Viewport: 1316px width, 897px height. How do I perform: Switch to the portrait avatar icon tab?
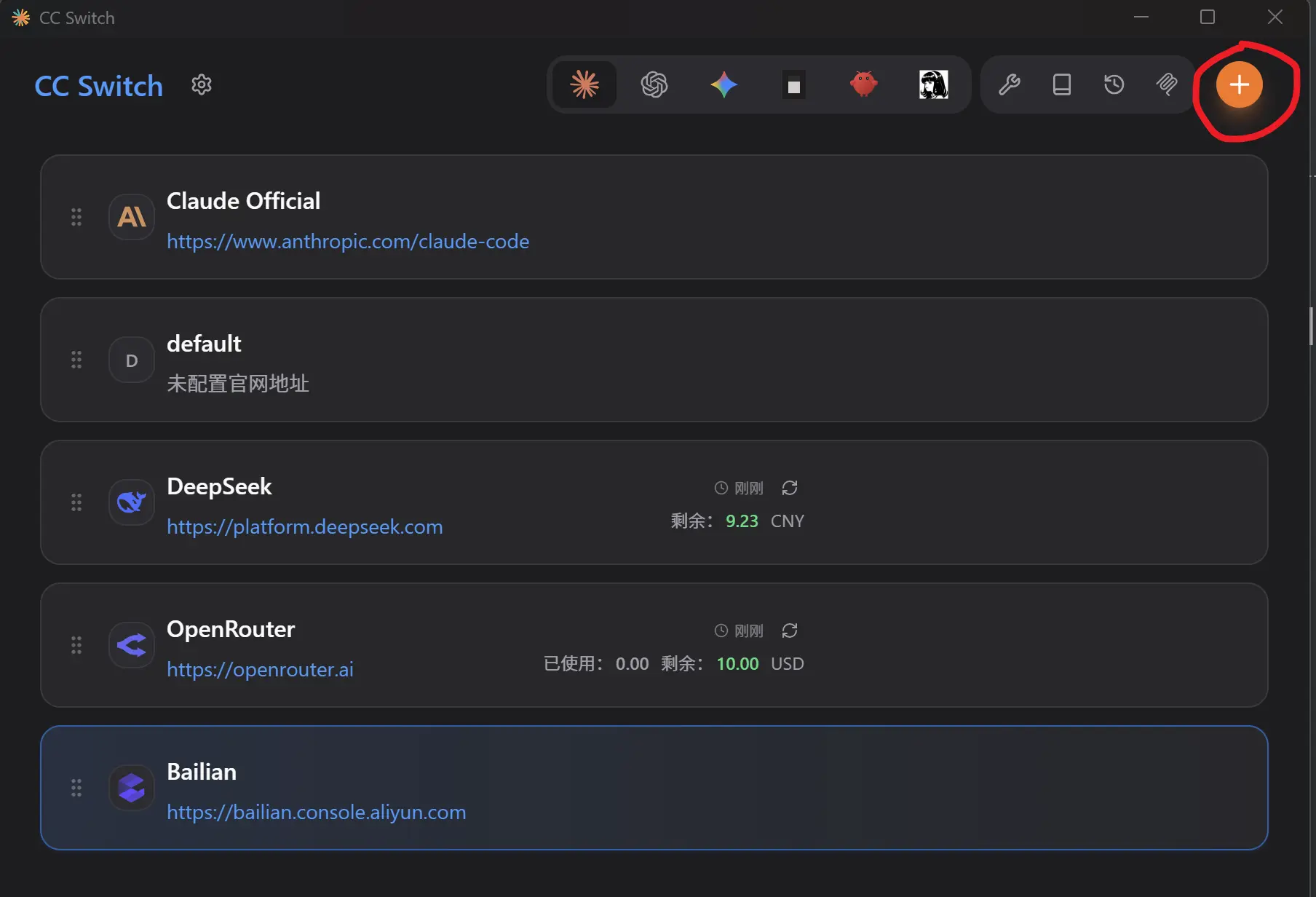[x=934, y=85]
